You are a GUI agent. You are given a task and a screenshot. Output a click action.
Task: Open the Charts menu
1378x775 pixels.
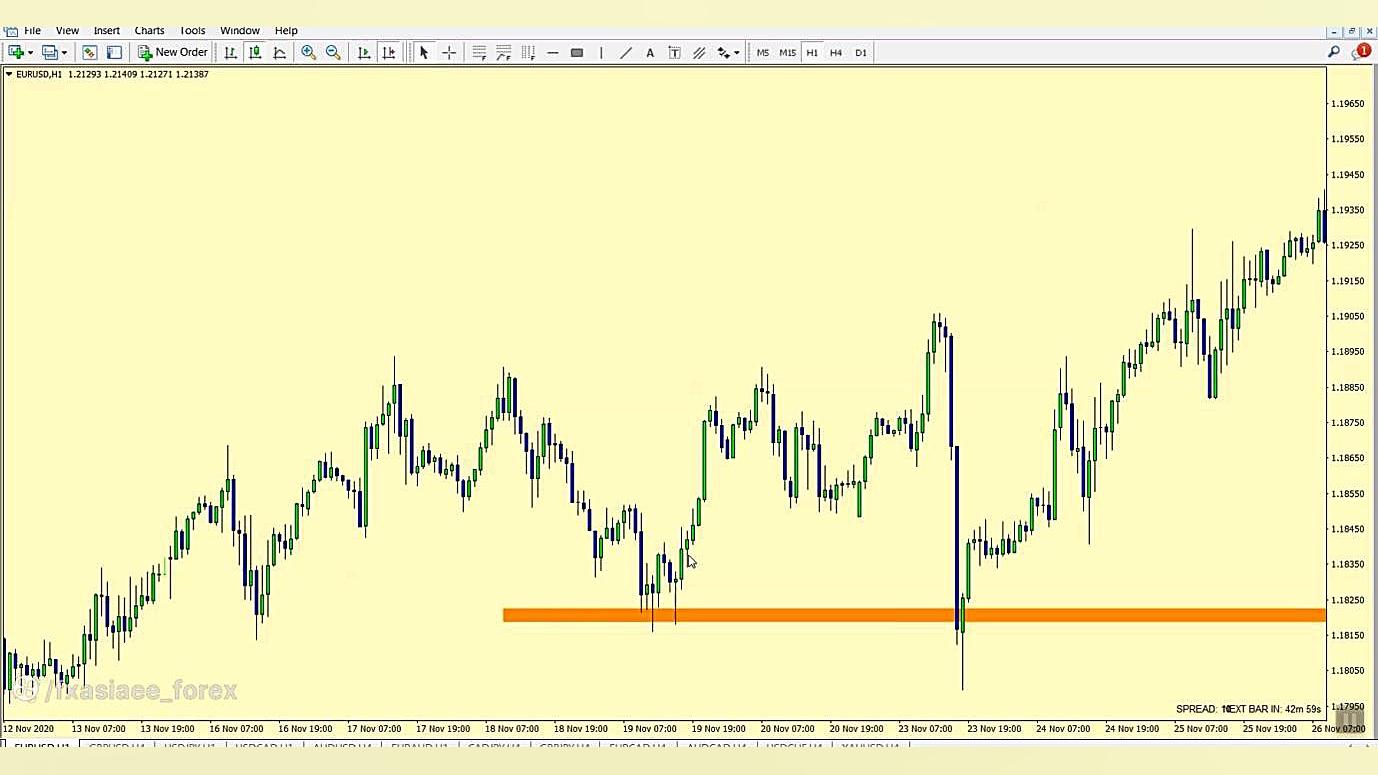[x=149, y=31]
